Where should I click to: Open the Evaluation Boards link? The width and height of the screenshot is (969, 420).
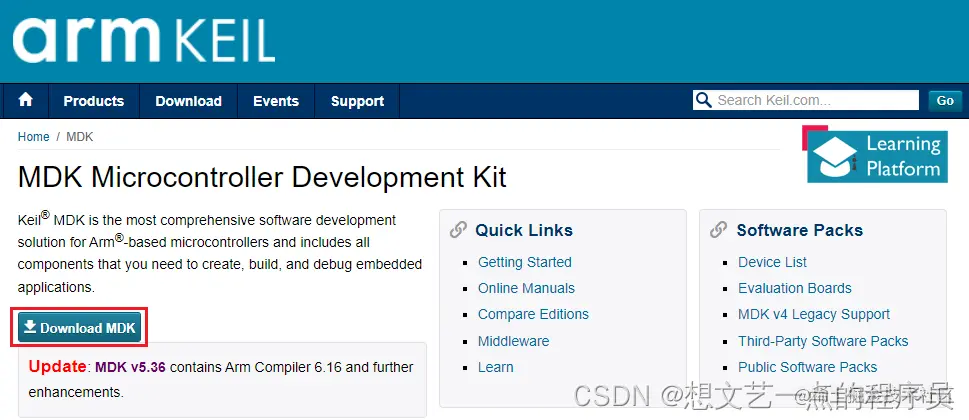click(795, 288)
